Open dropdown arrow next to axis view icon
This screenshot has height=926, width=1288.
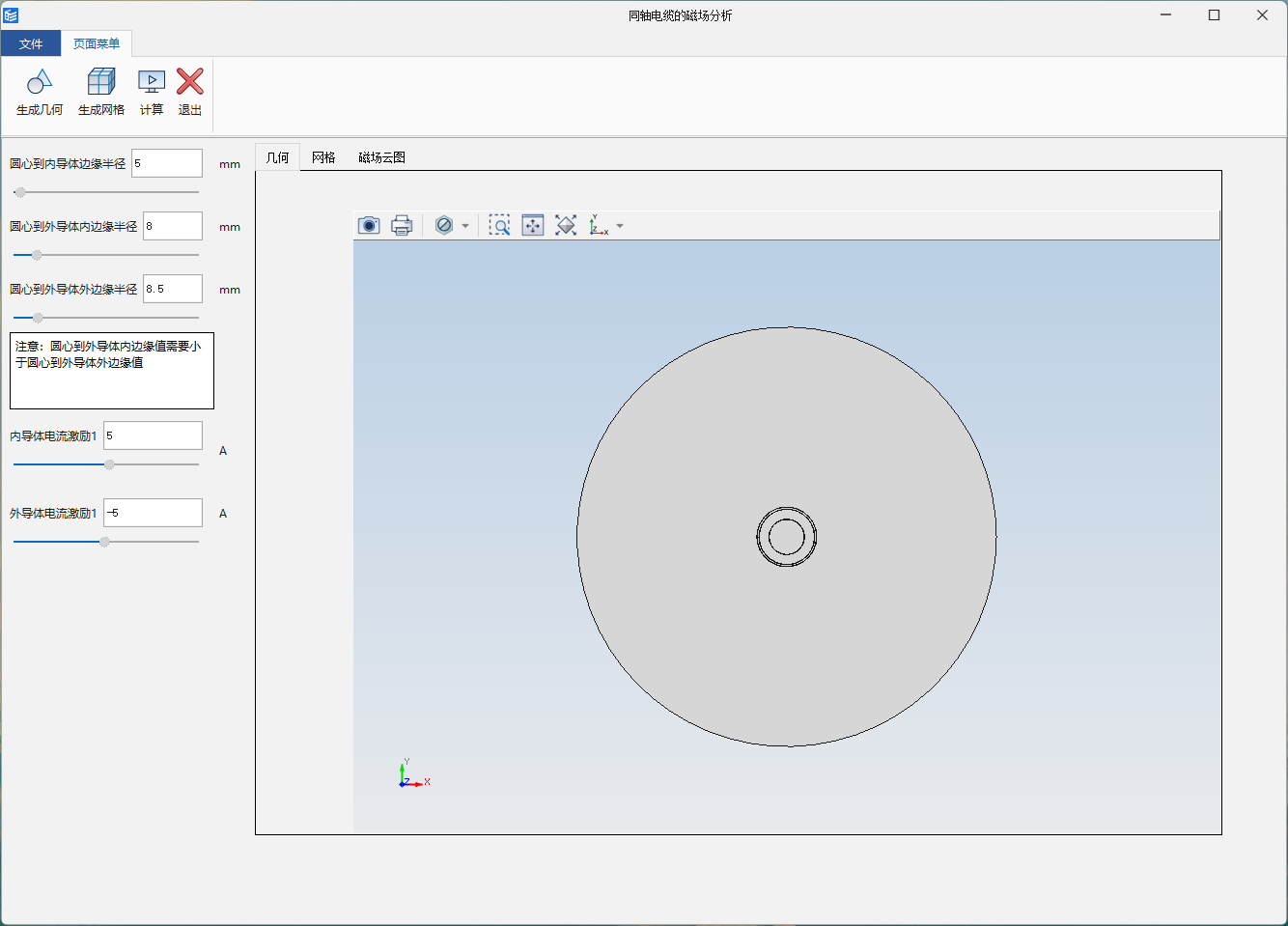pos(620,226)
